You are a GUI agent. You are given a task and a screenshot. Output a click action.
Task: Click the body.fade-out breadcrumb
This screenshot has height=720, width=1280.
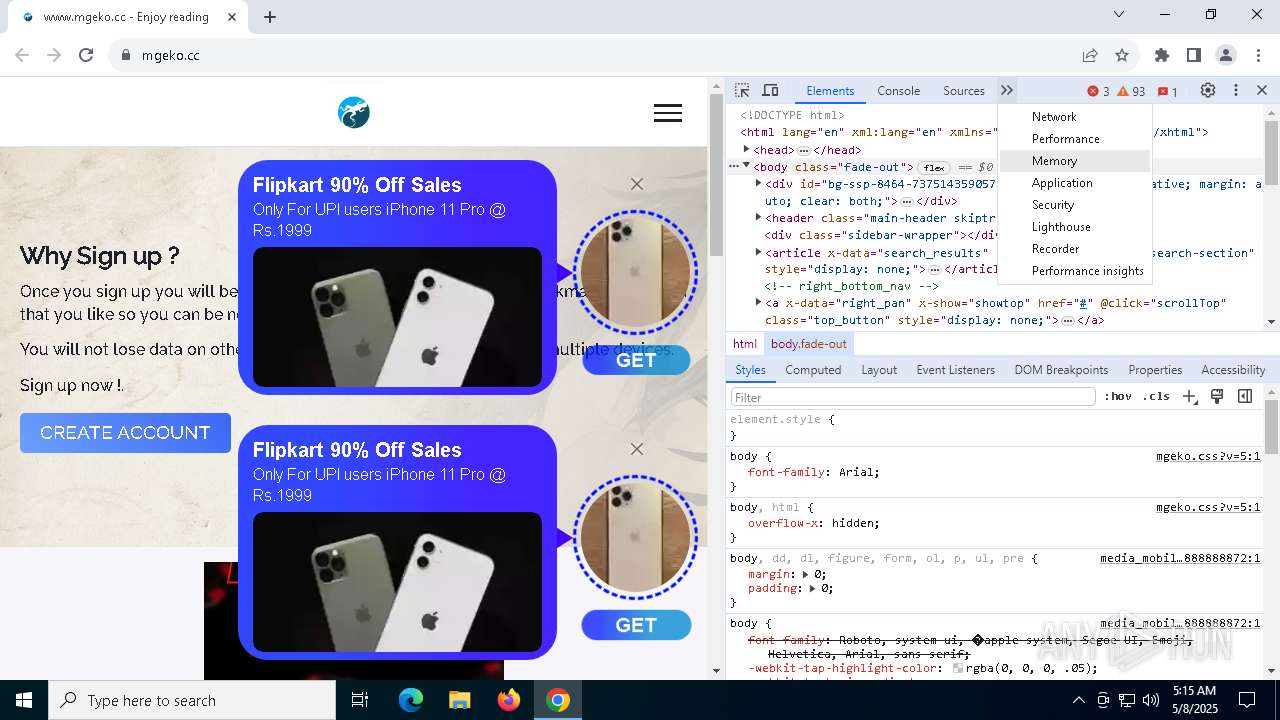pyautogui.click(x=809, y=344)
